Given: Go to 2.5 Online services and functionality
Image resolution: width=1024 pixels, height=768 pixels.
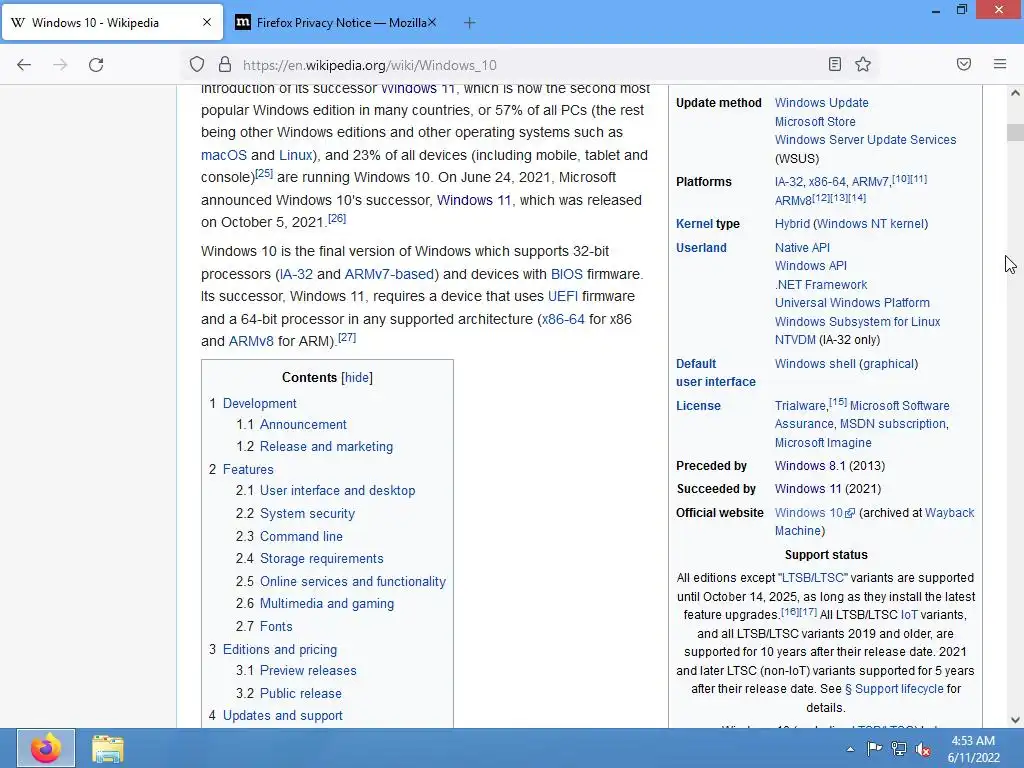Looking at the screenshot, I should [x=353, y=582].
